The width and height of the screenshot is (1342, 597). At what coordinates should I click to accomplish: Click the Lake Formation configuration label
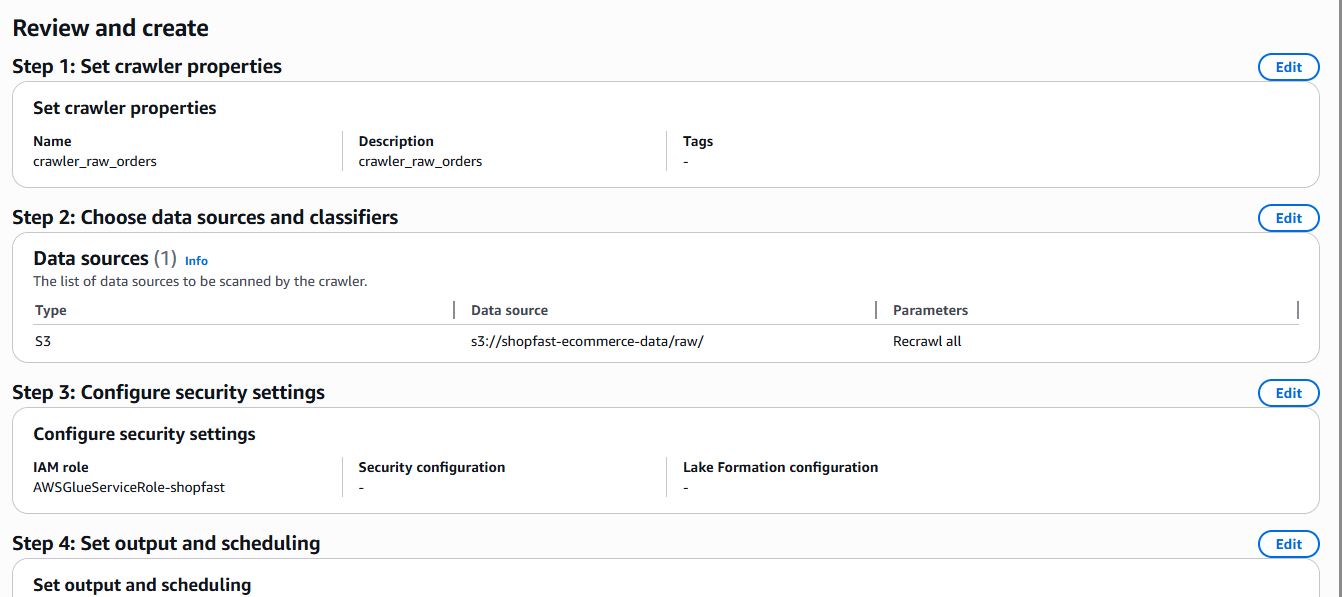tap(780, 467)
